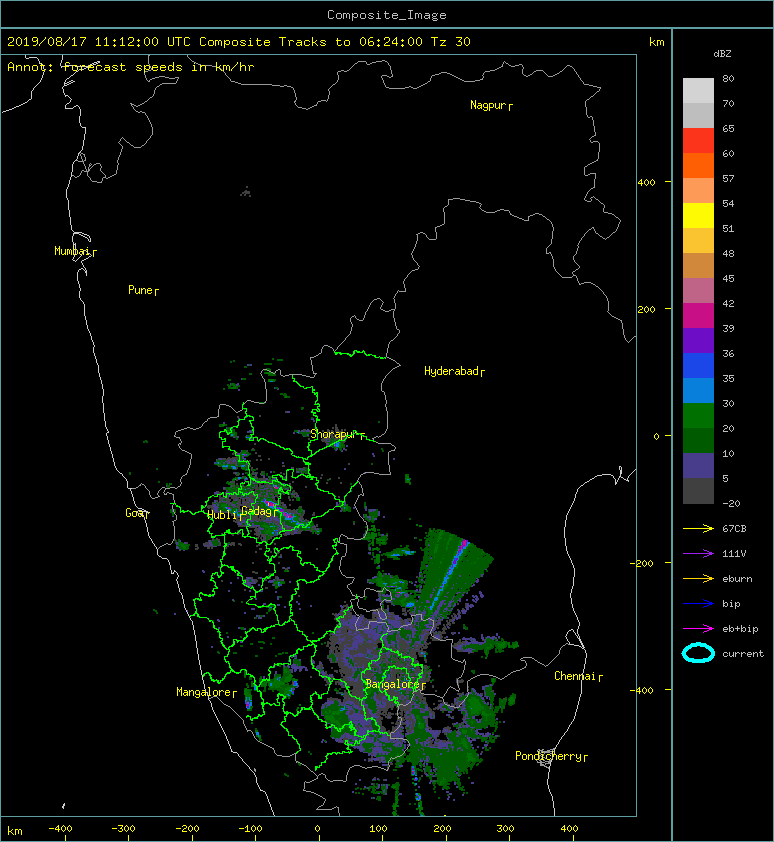
Task: Select the Hyderabad city label
Action: [451, 371]
